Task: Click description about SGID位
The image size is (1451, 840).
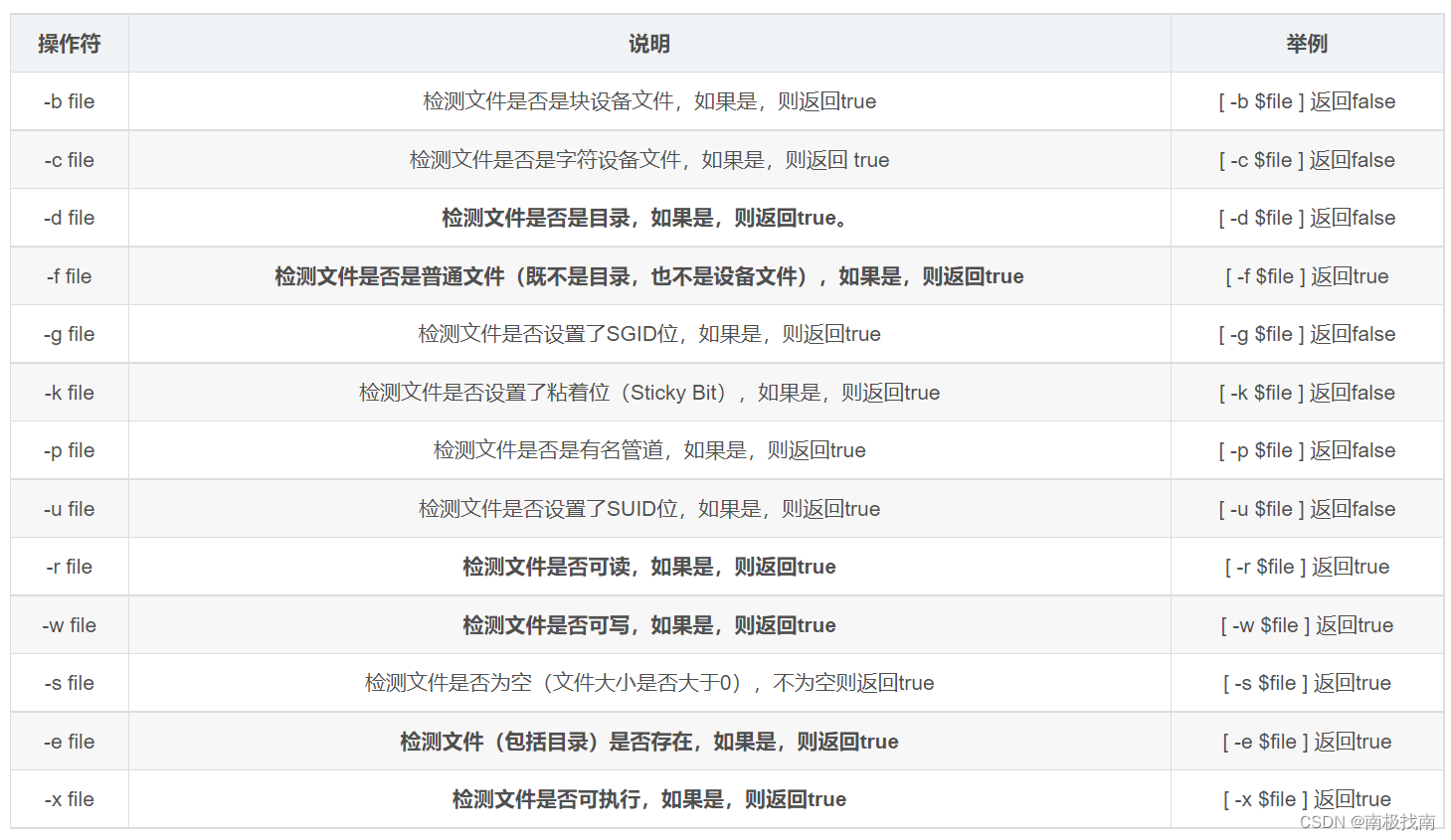Action: [649, 334]
